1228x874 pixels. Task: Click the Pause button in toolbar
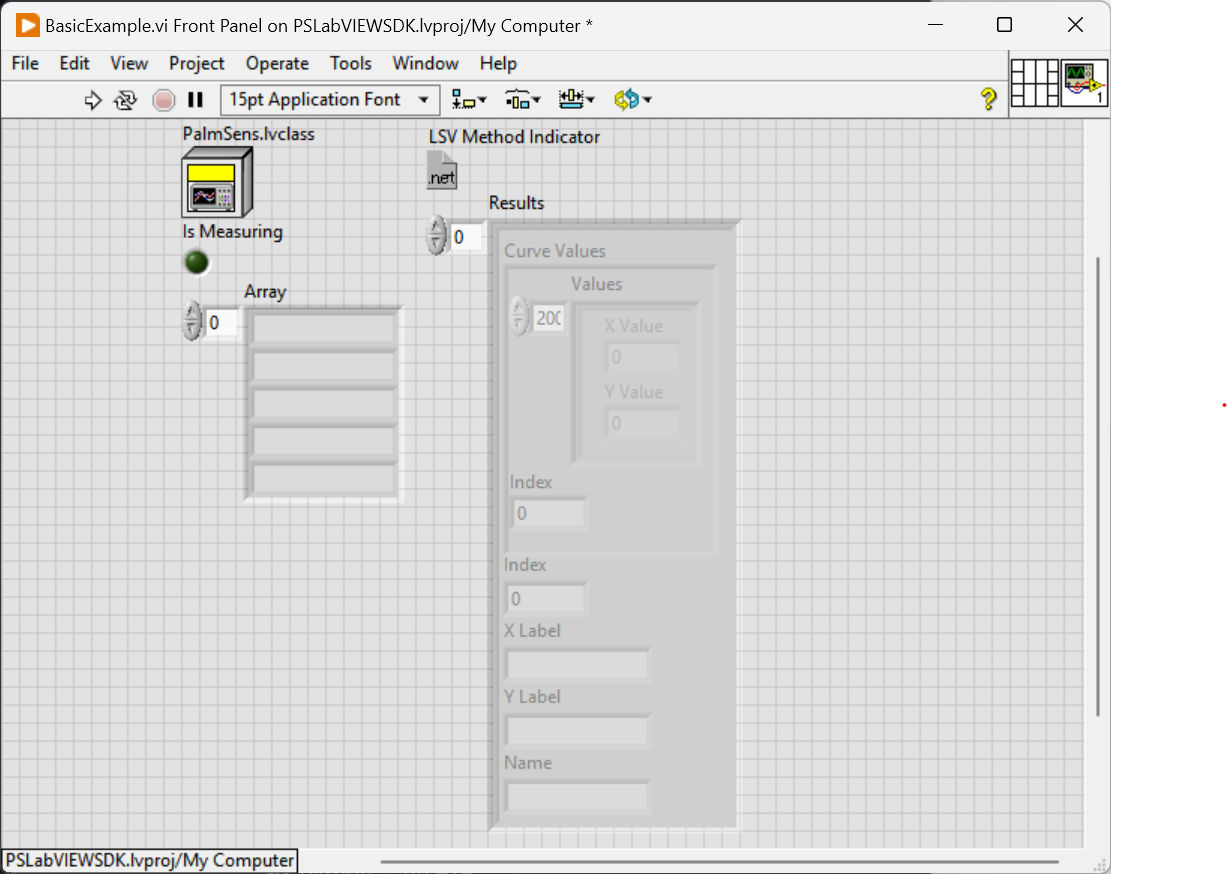[x=196, y=100]
